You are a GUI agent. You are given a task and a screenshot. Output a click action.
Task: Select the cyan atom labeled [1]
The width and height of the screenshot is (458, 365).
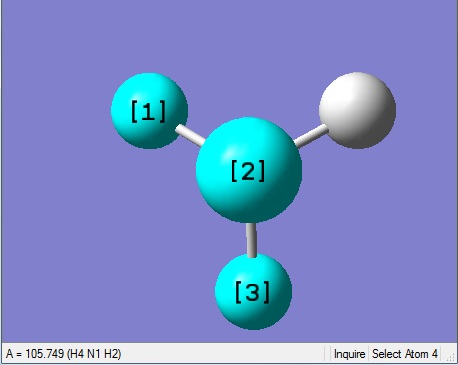(149, 111)
